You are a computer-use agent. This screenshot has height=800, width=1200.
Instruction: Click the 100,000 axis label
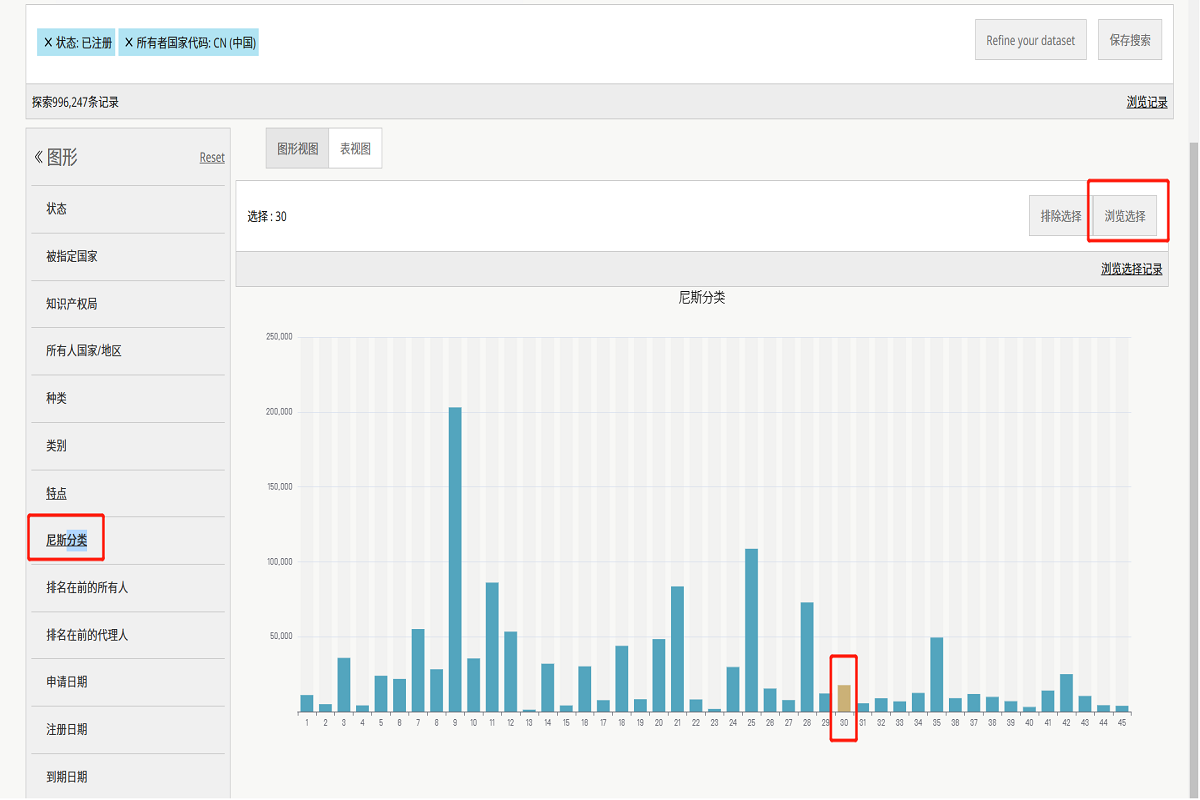click(278, 562)
